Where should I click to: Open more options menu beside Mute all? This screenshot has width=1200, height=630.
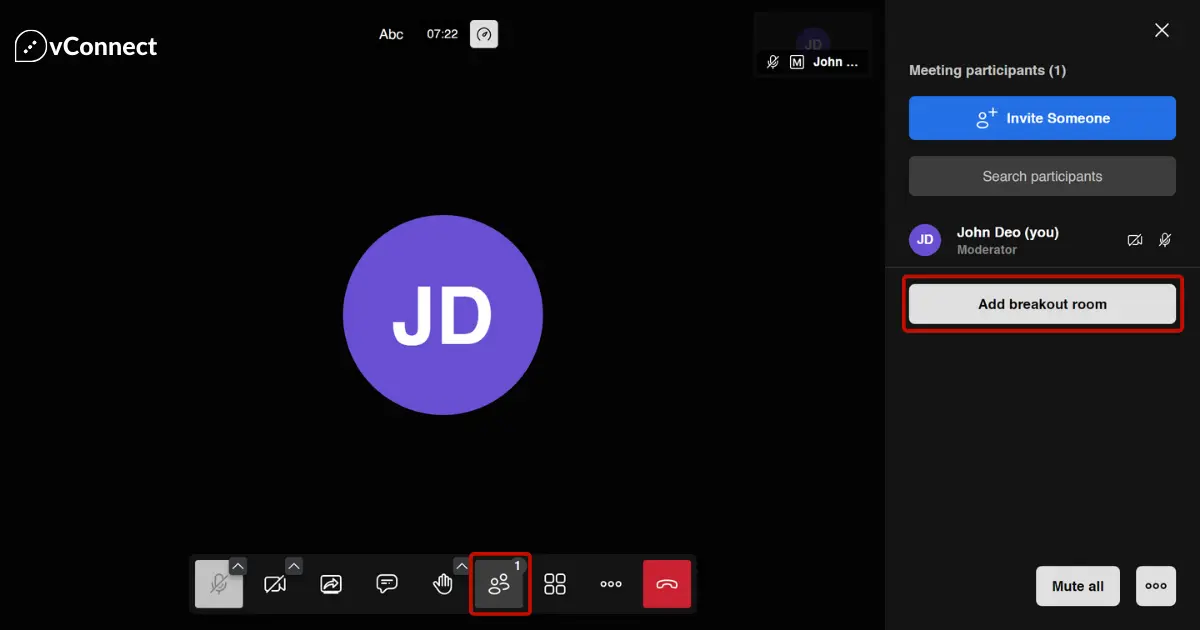click(1156, 586)
